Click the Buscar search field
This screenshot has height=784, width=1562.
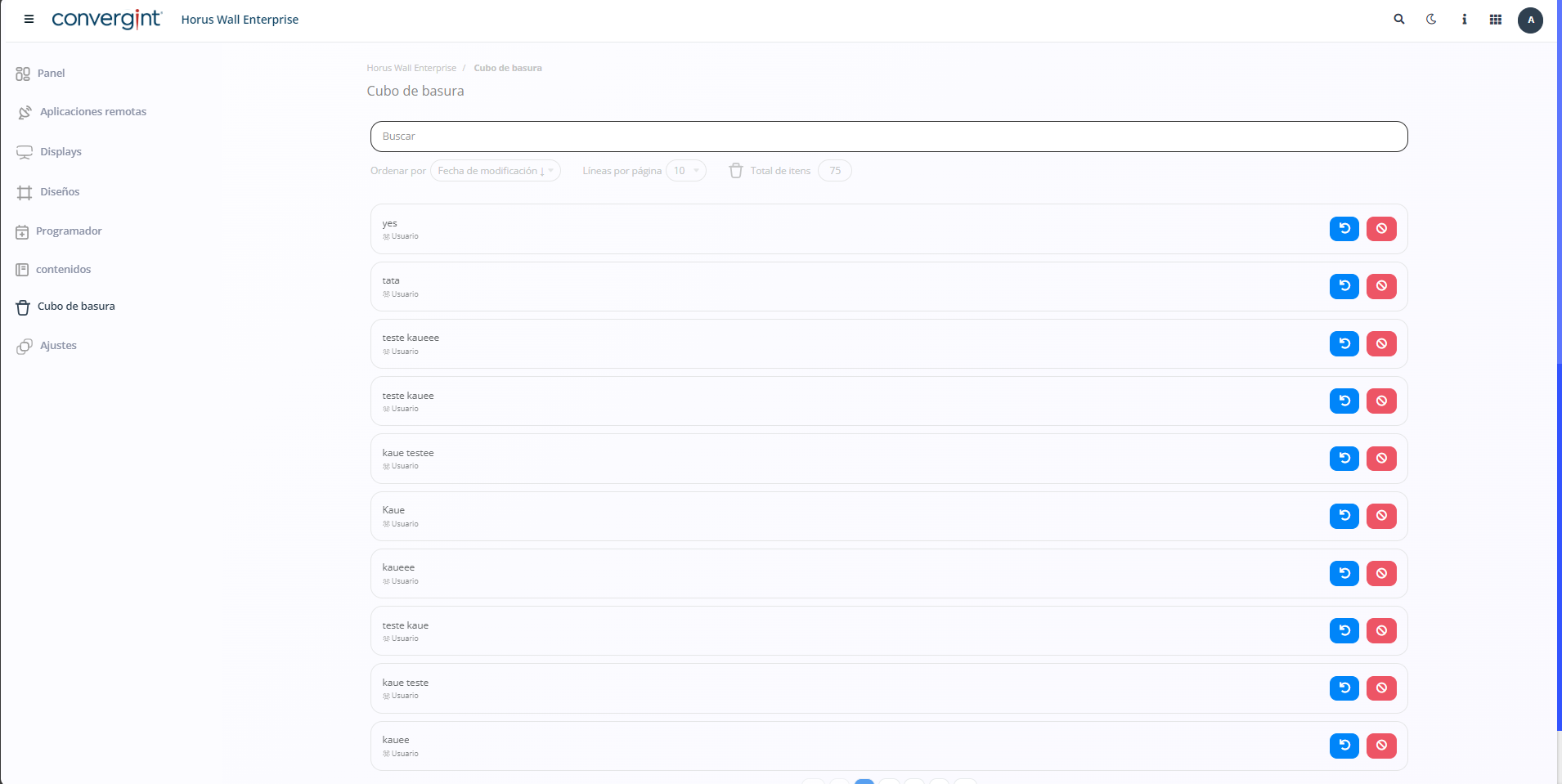tap(888, 137)
